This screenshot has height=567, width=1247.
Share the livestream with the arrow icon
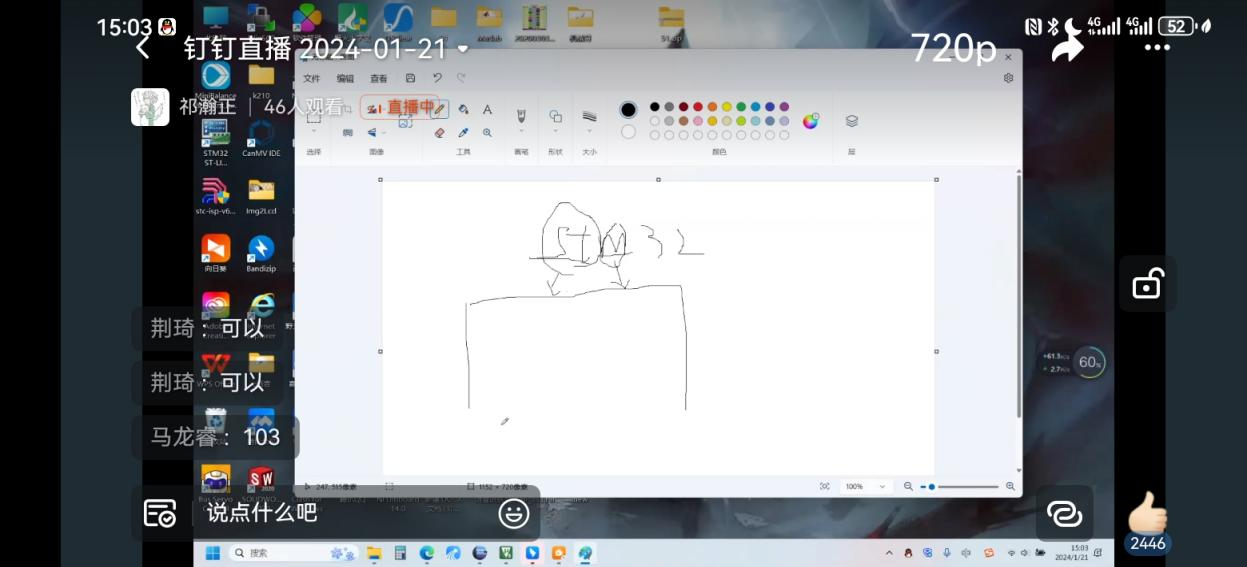tap(1068, 45)
